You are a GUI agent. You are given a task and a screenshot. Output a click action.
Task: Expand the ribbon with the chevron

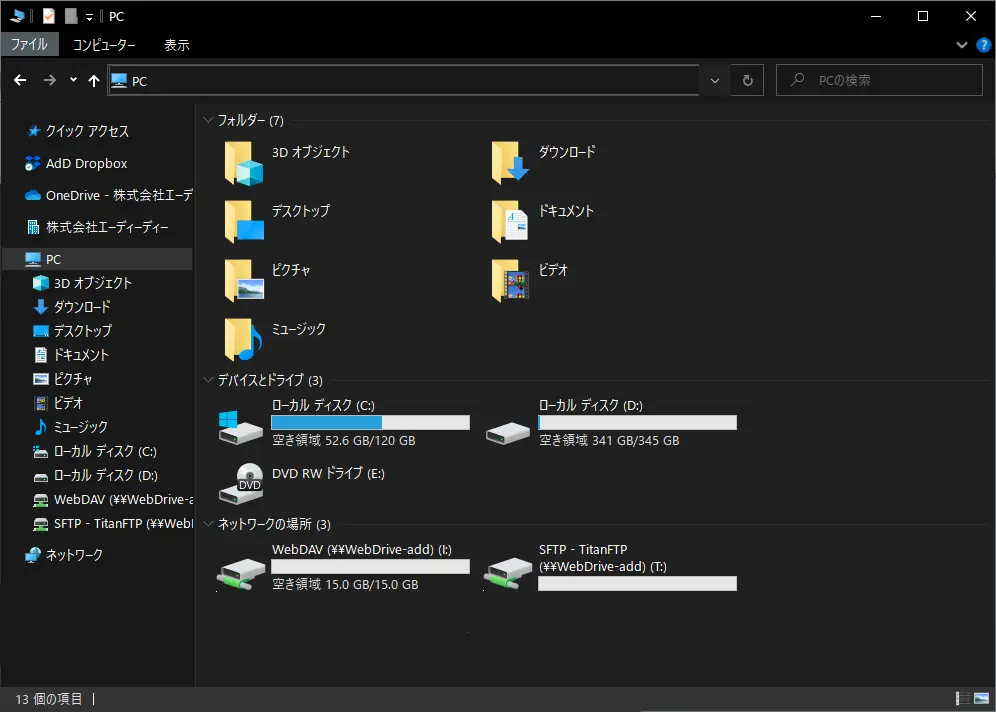(961, 45)
